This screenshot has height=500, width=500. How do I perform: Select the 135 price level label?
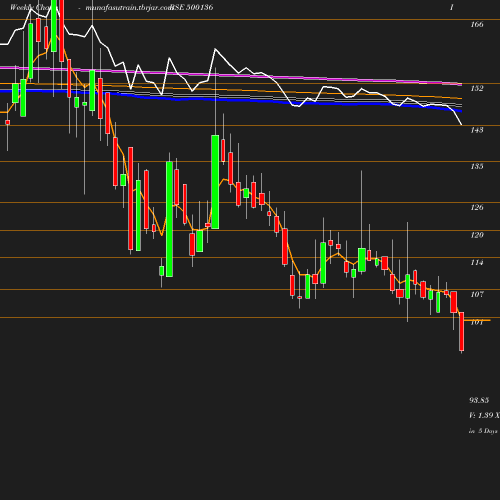point(477,166)
